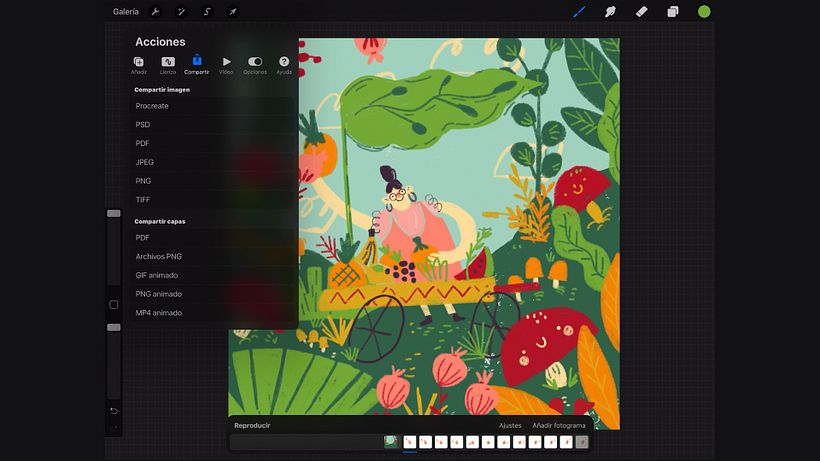Viewport: 820px width, 461px height.
Task: Select the Smudge finger tool
Action: click(x=610, y=11)
